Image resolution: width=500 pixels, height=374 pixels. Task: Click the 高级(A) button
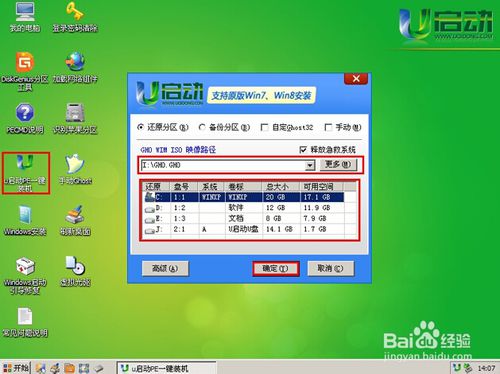(x=165, y=269)
